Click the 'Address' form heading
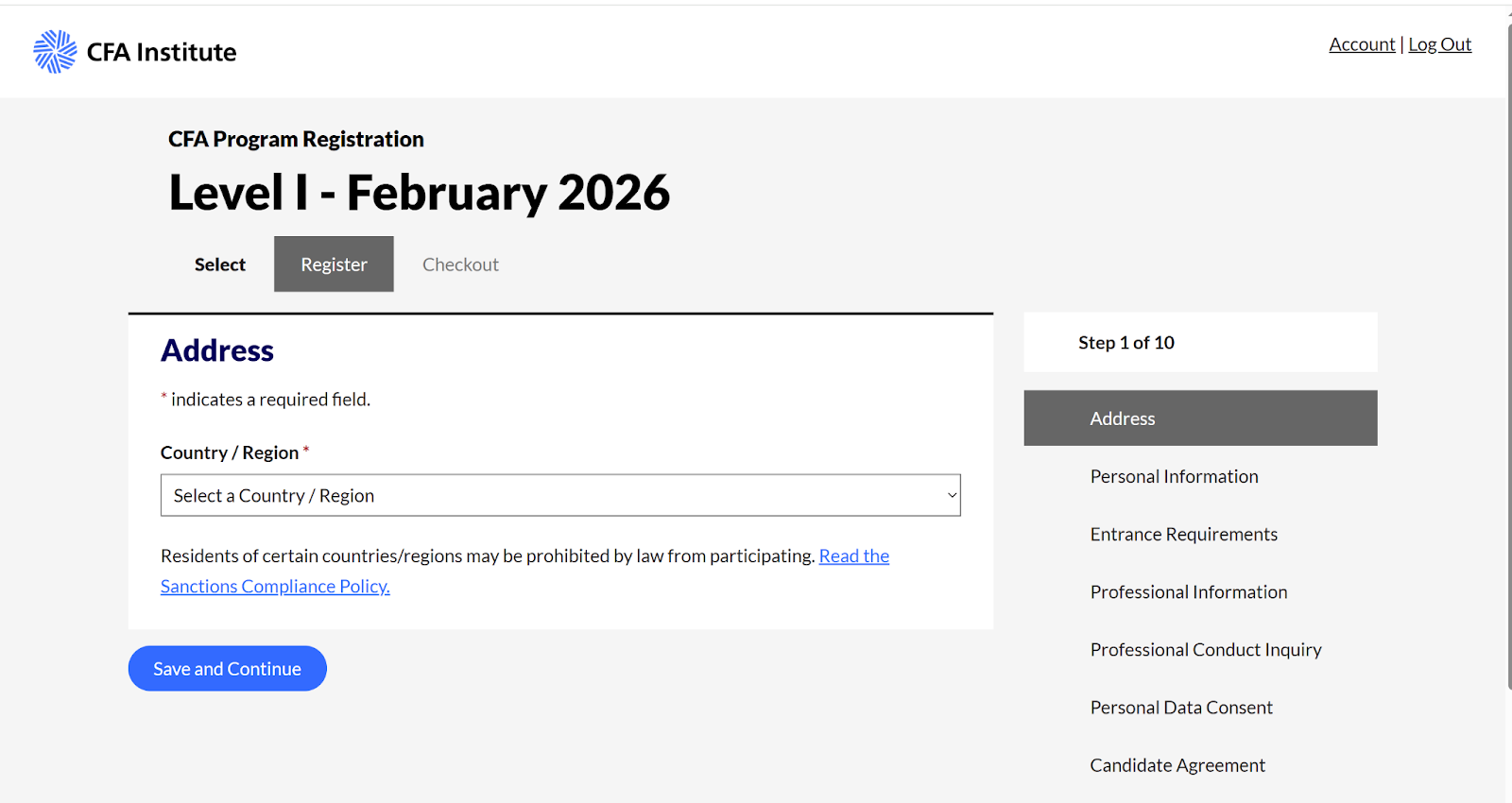The width and height of the screenshot is (1512, 803). coord(217,350)
